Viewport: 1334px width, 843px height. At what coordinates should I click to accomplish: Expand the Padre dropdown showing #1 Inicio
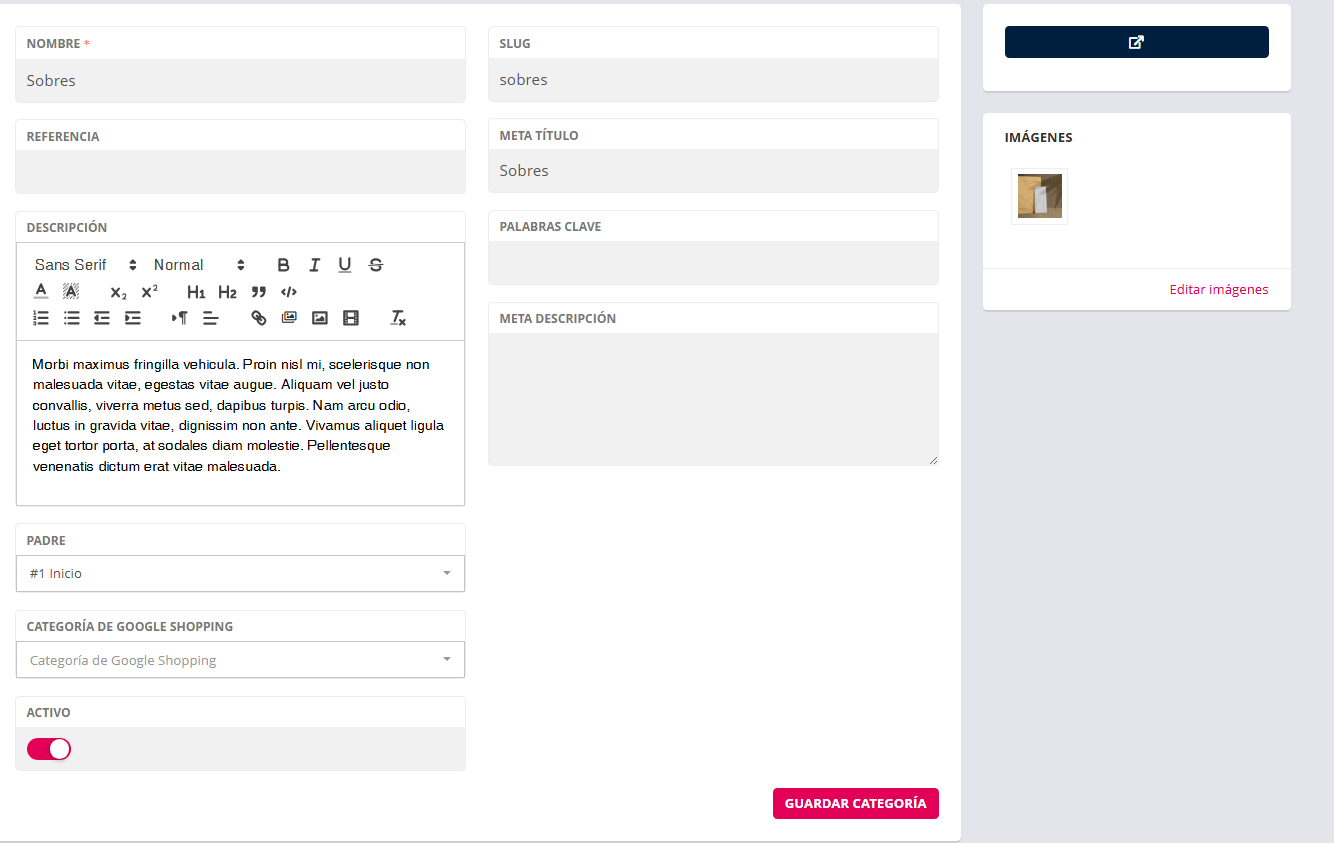[240, 574]
